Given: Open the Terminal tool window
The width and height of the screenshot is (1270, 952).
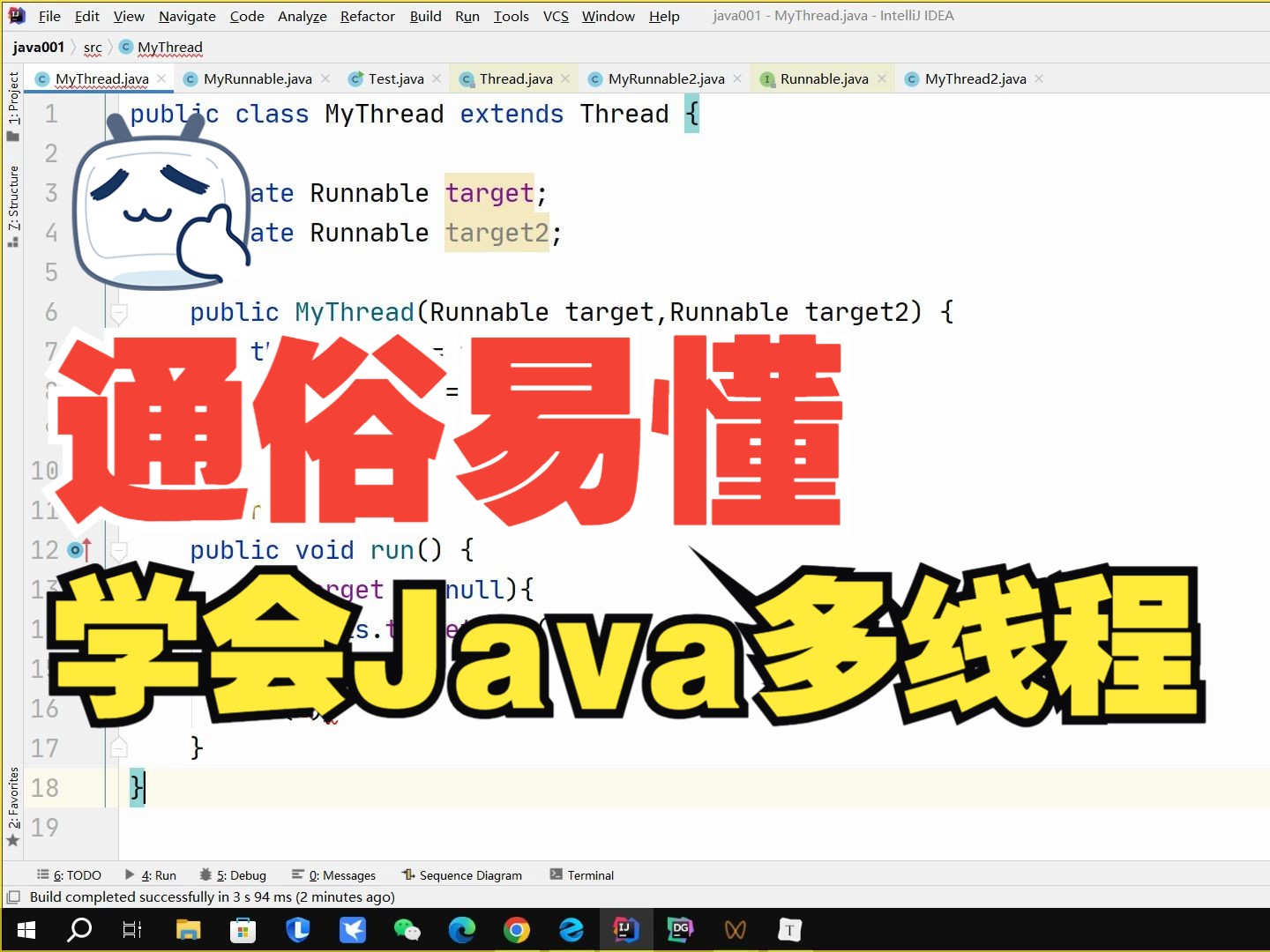Looking at the screenshot, I should 582,874.
